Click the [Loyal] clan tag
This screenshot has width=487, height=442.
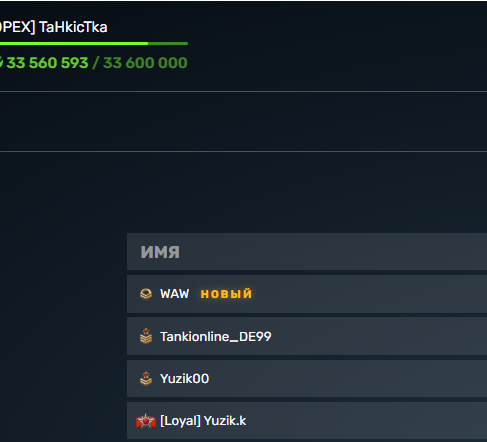180,421
